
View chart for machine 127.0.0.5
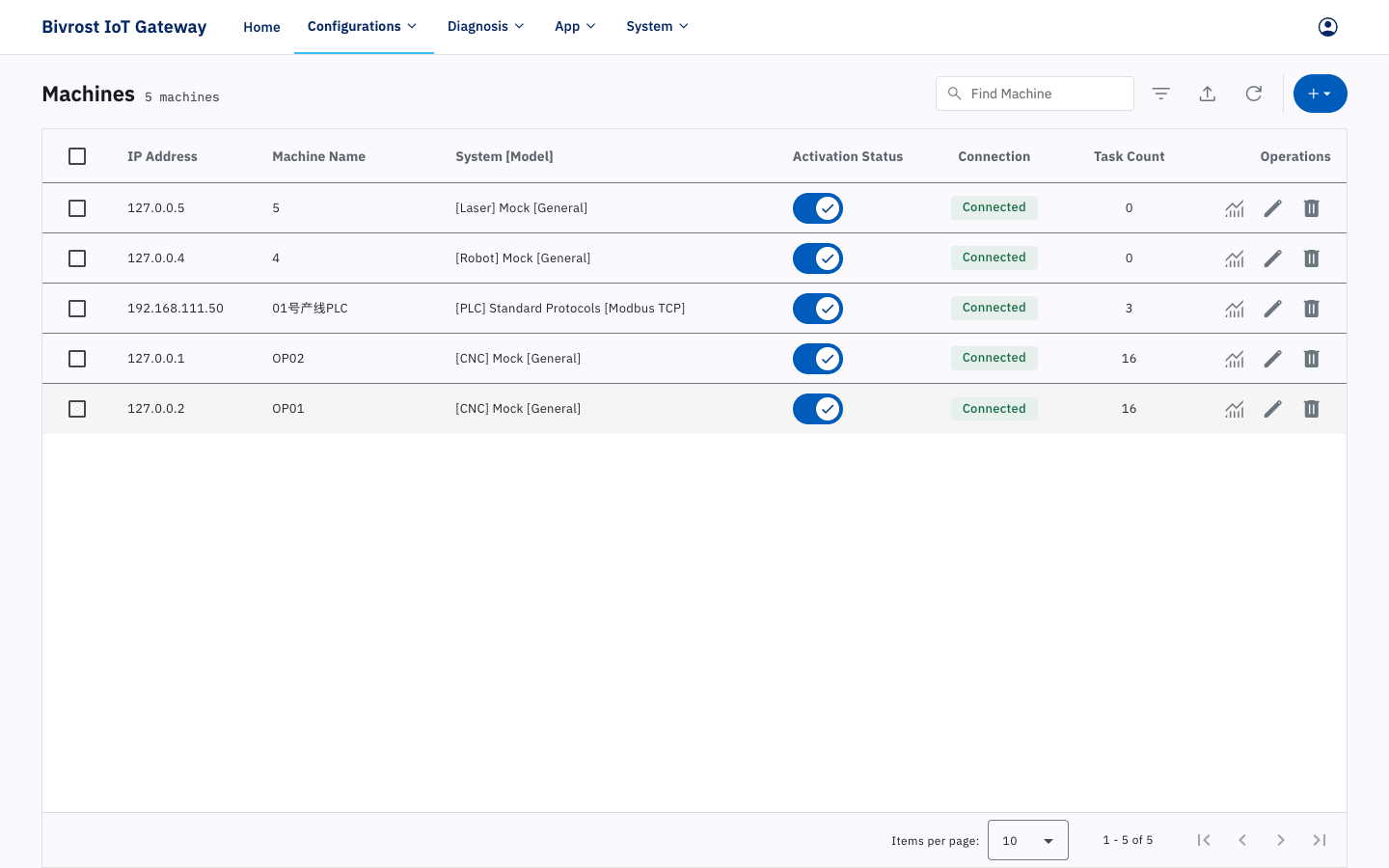1235,208
